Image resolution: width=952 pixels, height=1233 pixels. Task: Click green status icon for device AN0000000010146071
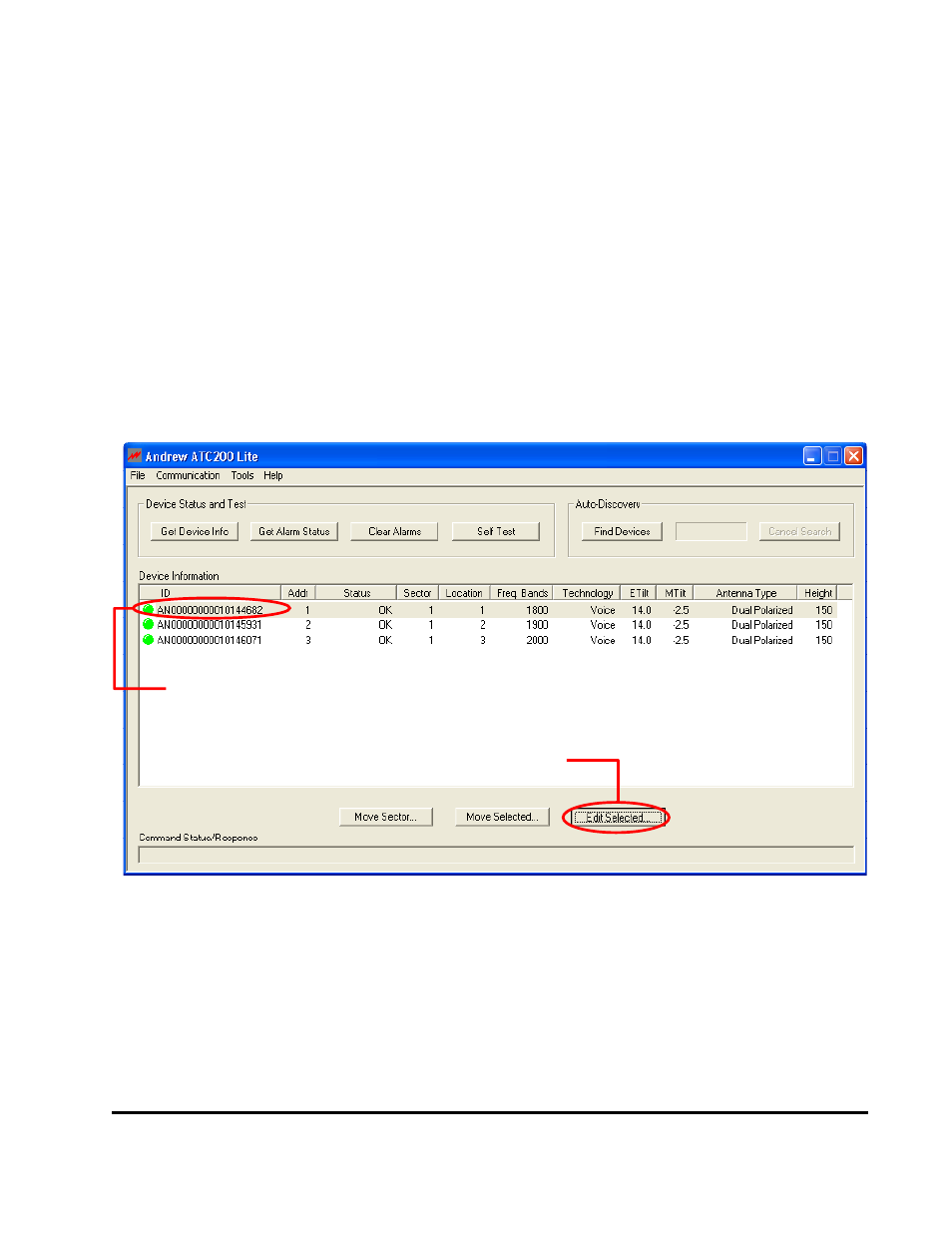coord(148,640)
